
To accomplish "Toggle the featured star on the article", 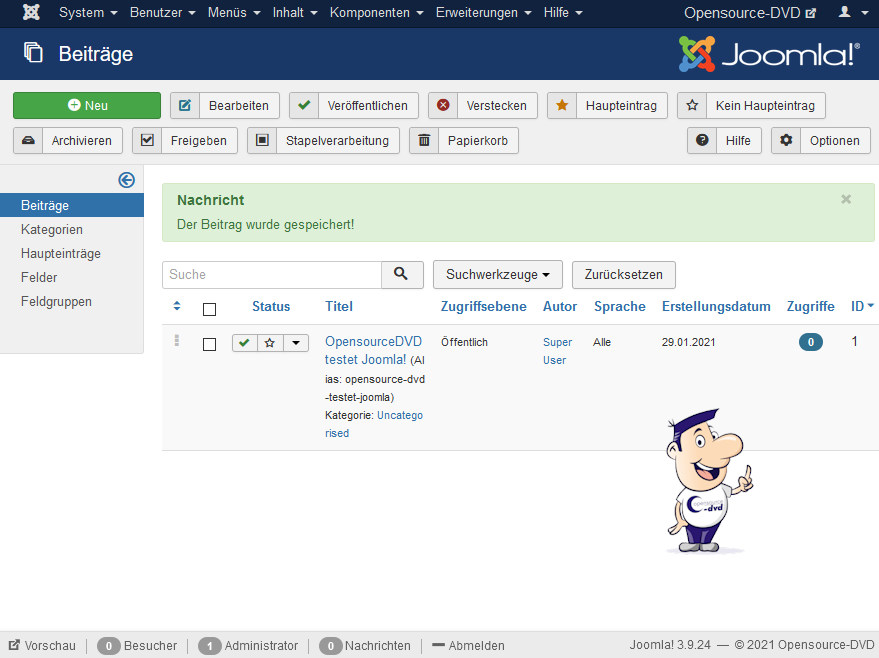I will pyautogui.click(x=270, y=343).
